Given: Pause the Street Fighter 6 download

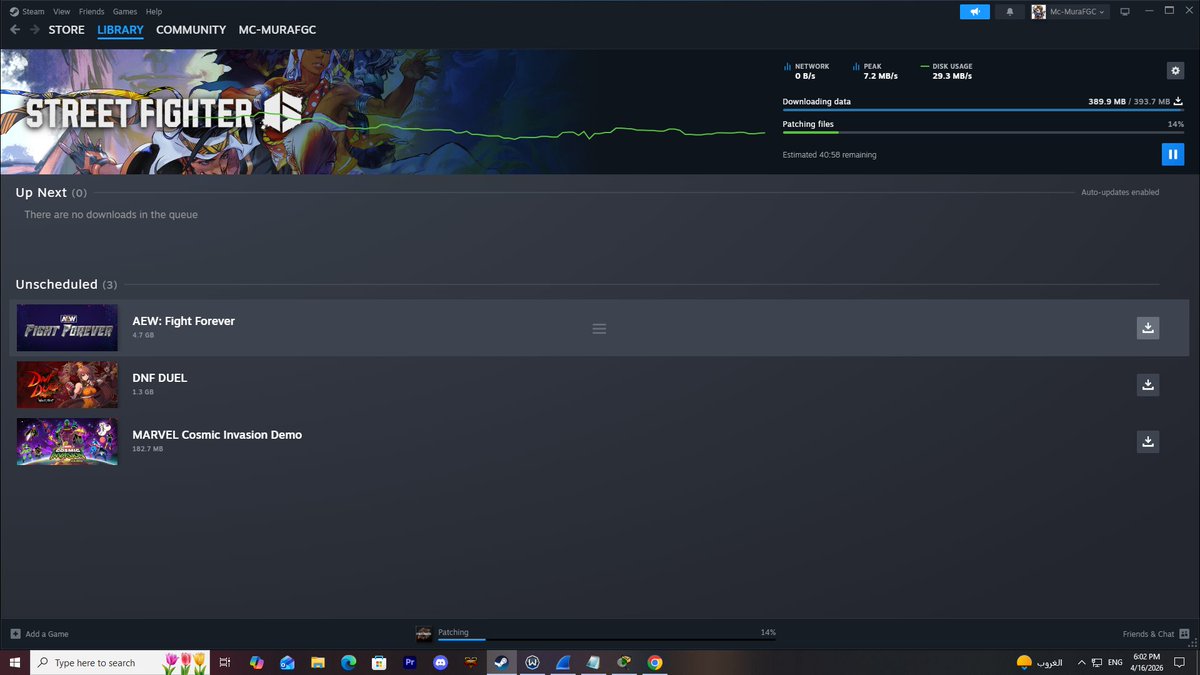Looking at the screenshot, I should pyautogui.click(x=1173, y=154).
